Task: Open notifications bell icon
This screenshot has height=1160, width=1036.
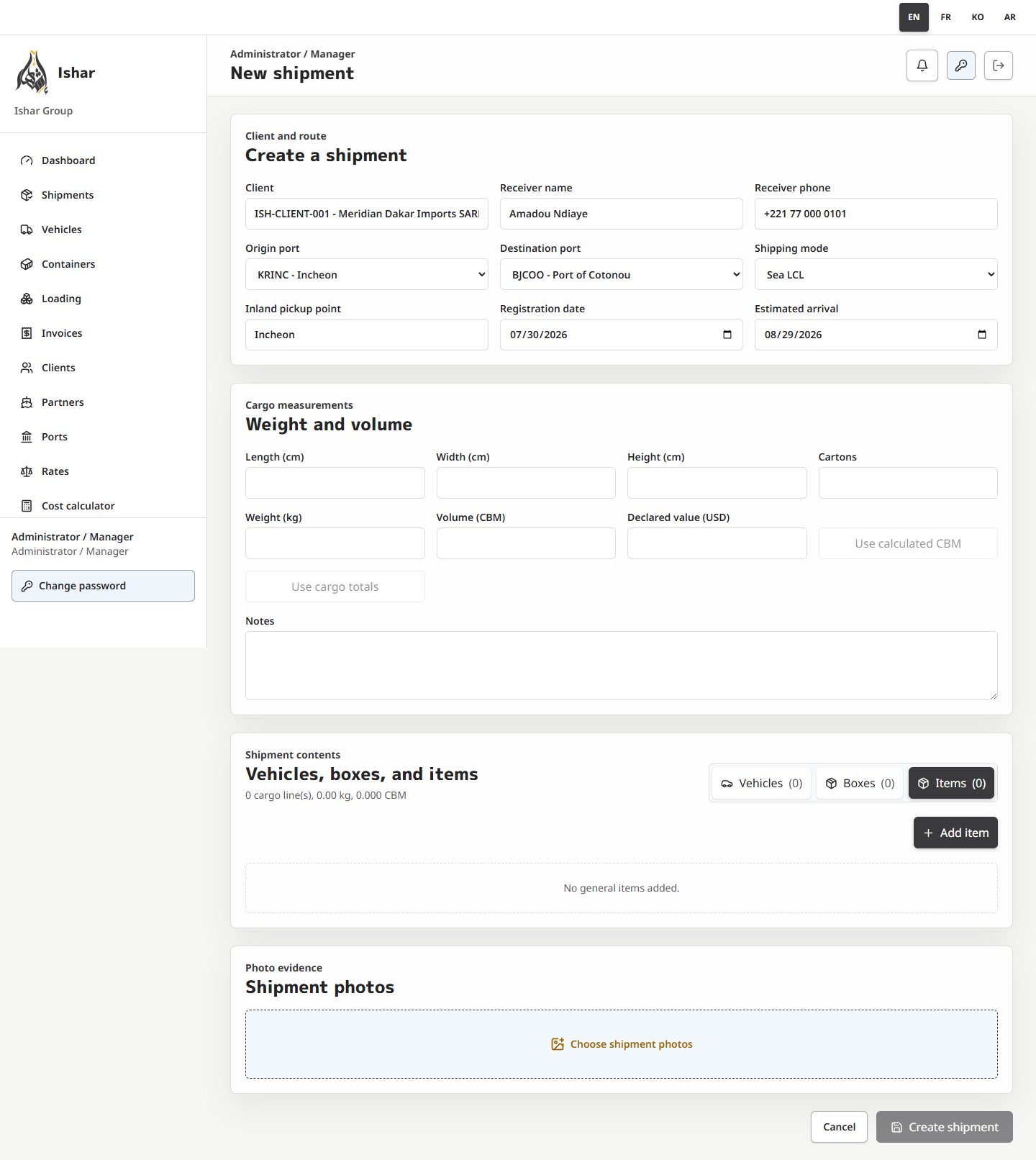Action: (922, 65)
